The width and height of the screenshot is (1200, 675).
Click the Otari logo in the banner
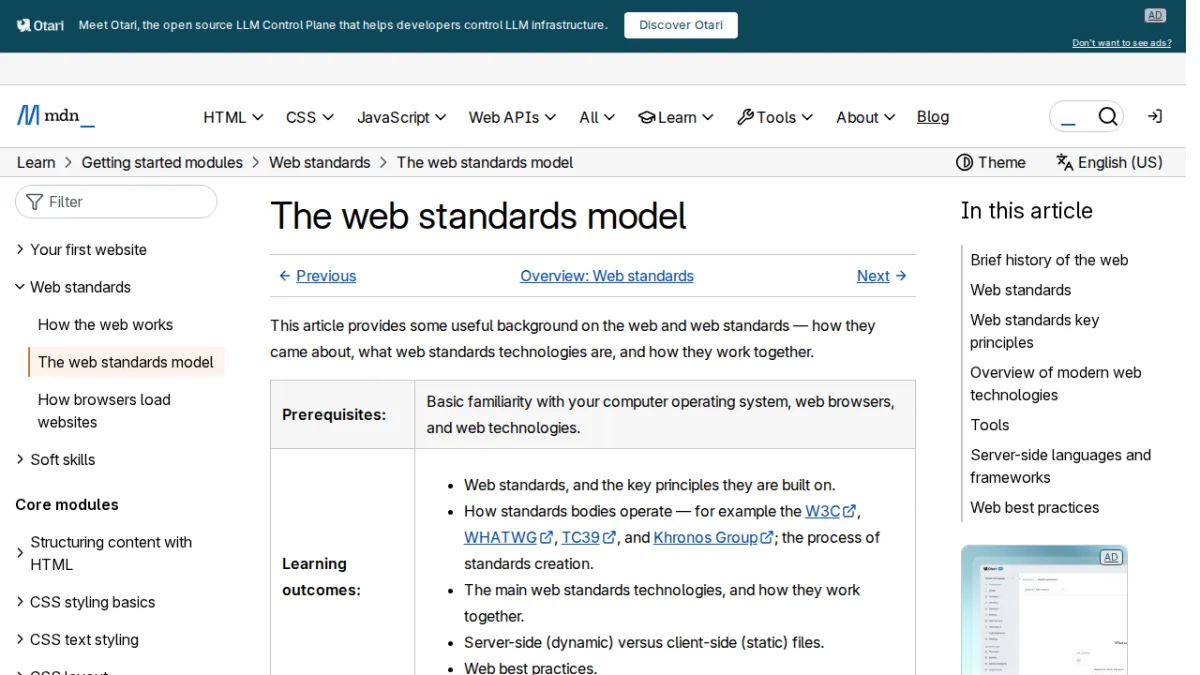coord(41,25)
